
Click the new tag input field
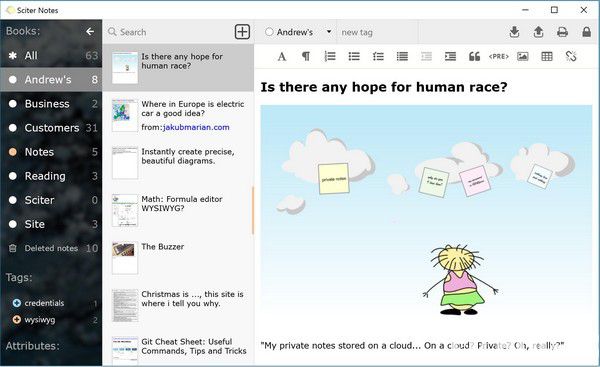377,32
